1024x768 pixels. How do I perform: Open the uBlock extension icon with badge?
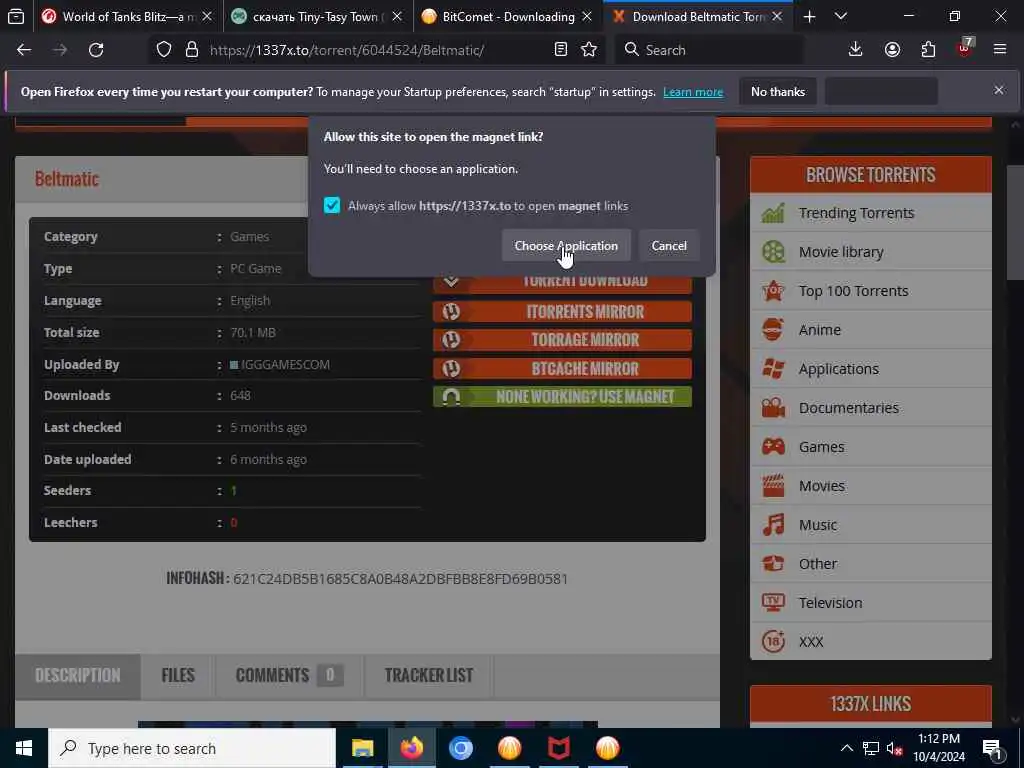[965, 49]
